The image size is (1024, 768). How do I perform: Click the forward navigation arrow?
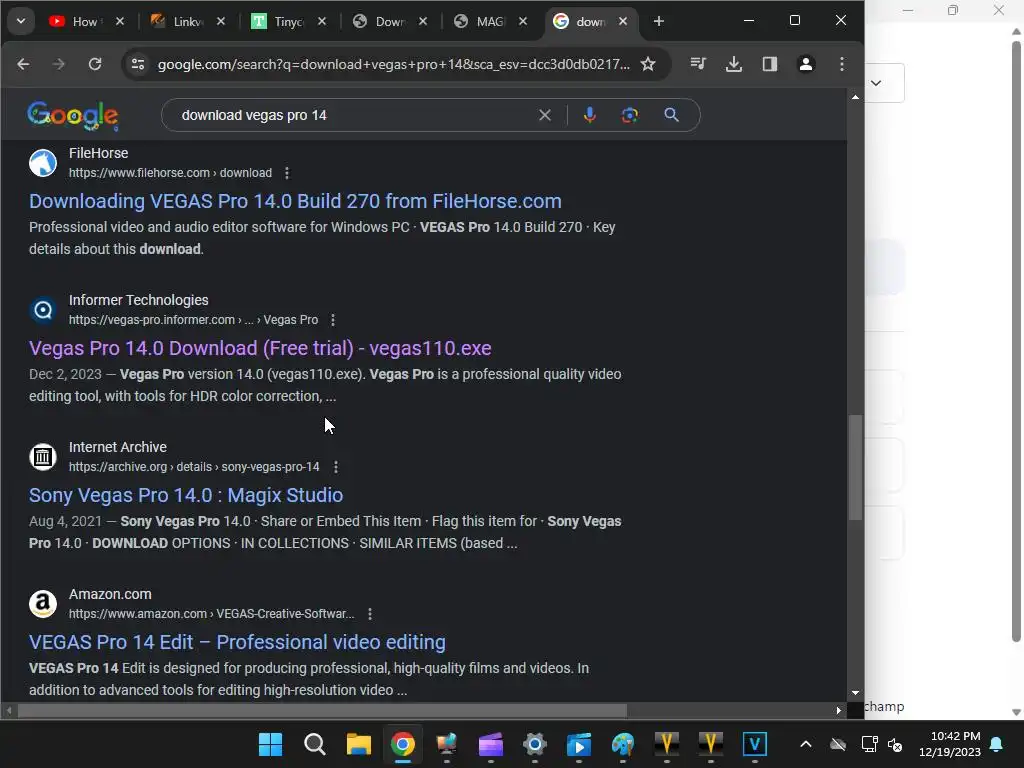coord(59,64)
